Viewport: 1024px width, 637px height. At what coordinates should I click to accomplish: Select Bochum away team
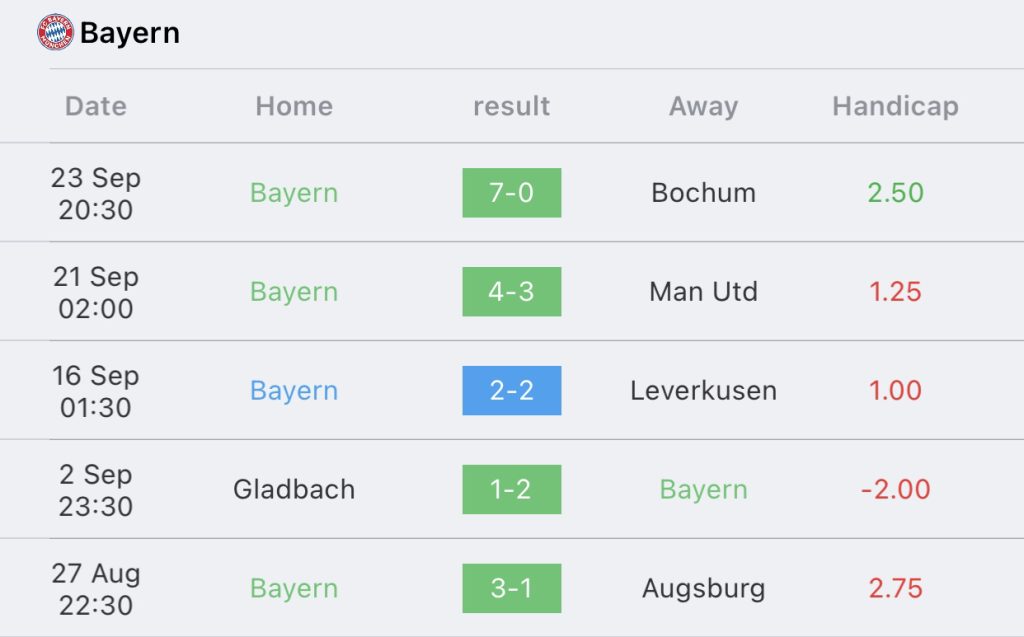(703, 193)
